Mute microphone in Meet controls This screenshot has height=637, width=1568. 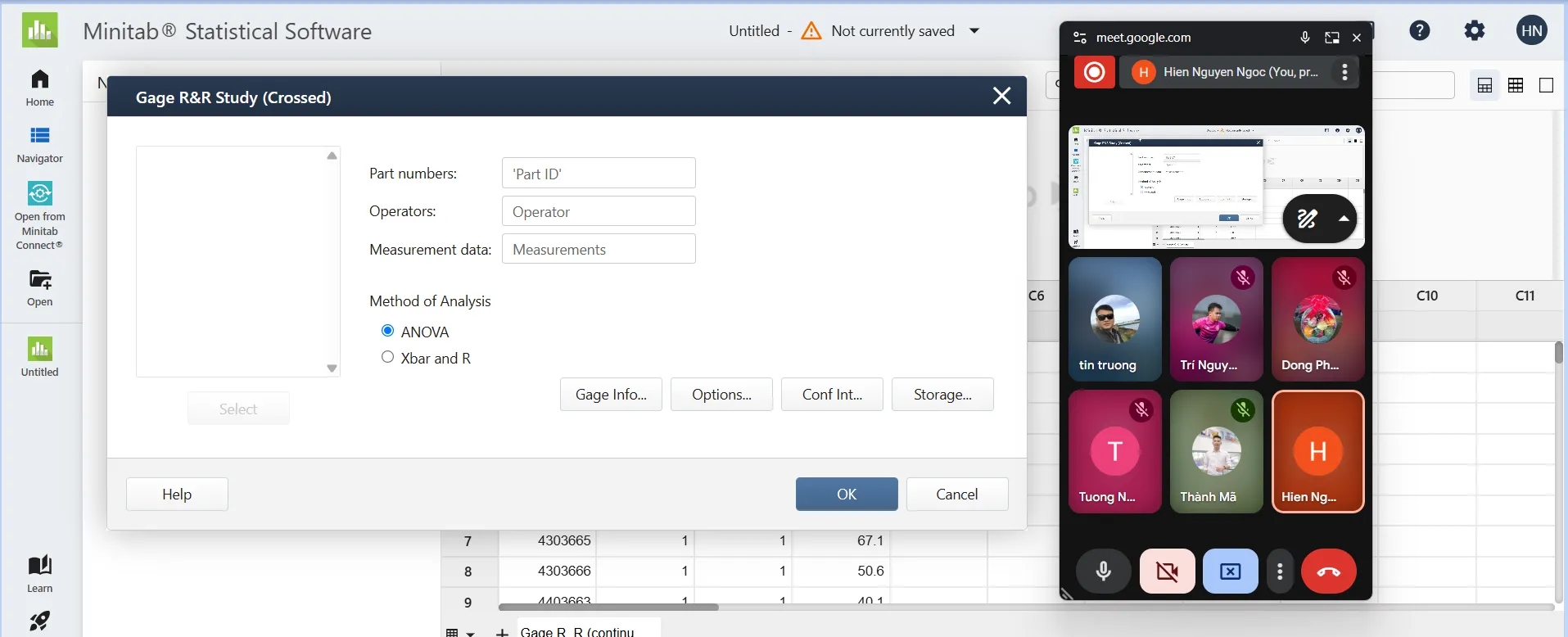click(x=1103, y=571)
